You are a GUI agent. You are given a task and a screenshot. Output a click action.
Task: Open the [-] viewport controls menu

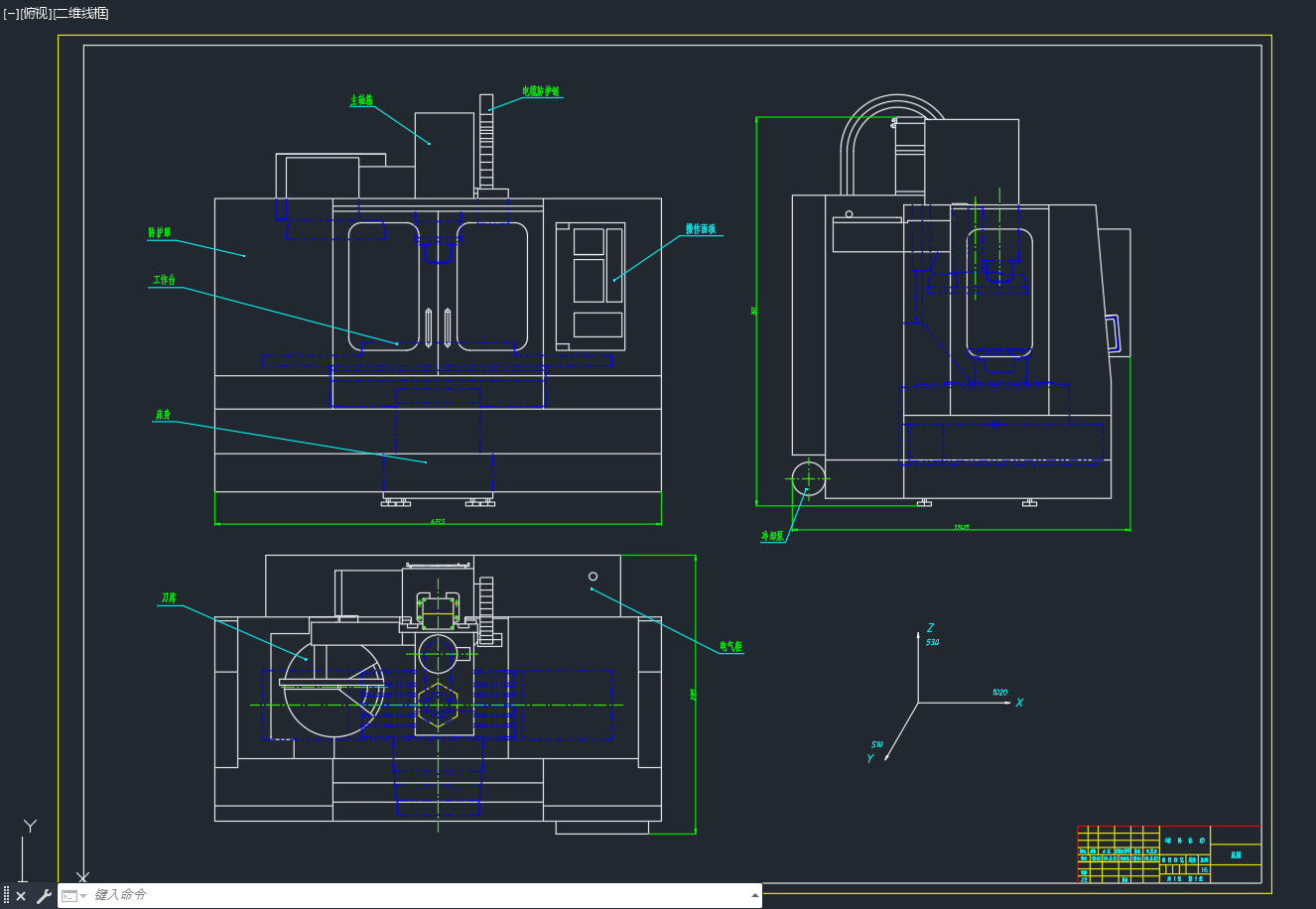coord(11,13)
